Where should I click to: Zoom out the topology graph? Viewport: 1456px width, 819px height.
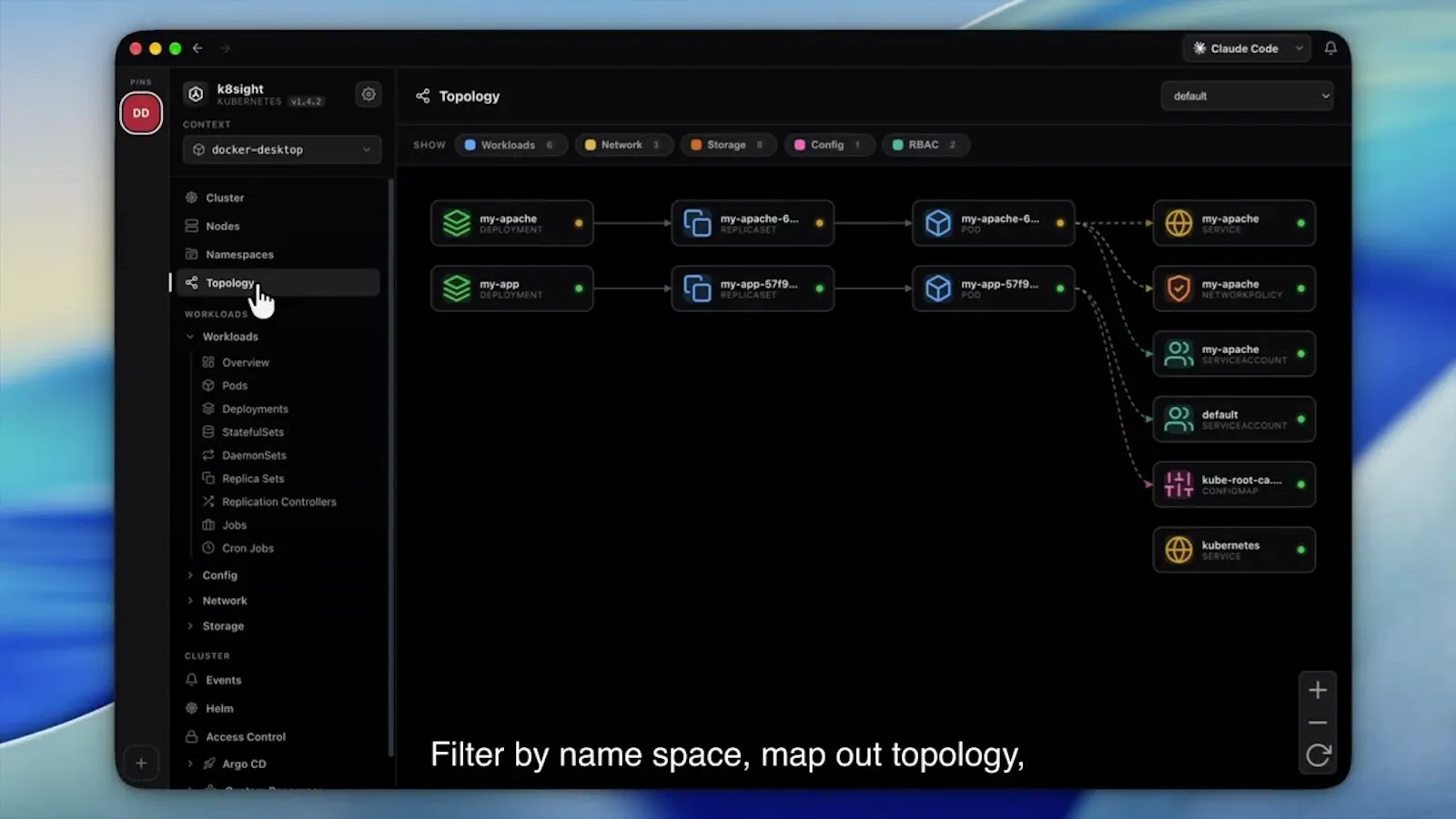click(1317, 723)
